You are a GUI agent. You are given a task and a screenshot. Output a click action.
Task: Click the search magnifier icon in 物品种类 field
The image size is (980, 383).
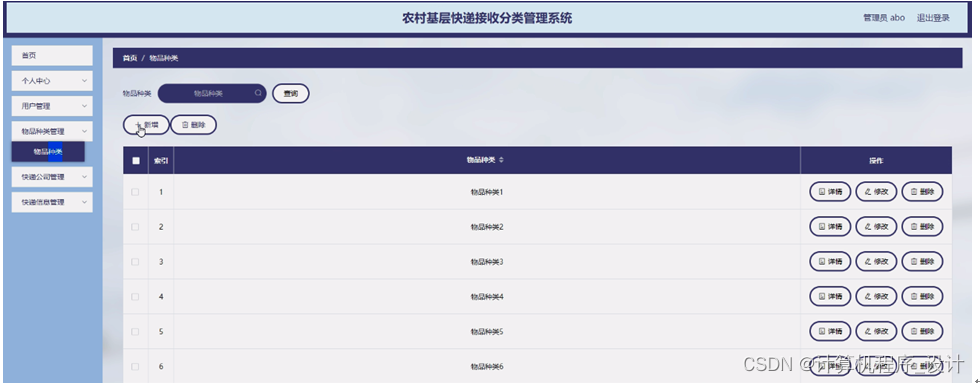(258, 93)
